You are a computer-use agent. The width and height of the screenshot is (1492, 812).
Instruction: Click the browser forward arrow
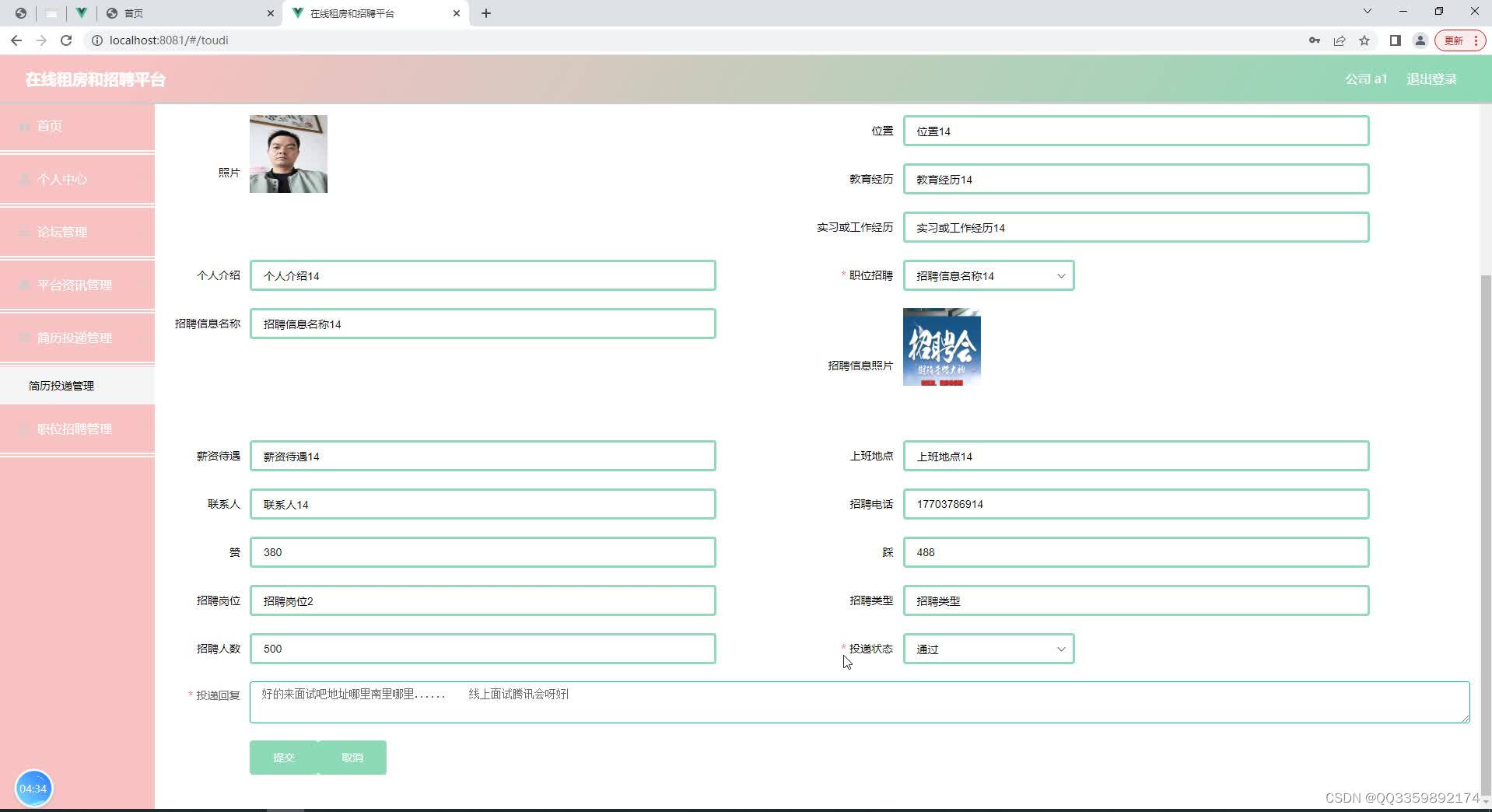click(x=41, y=40)
